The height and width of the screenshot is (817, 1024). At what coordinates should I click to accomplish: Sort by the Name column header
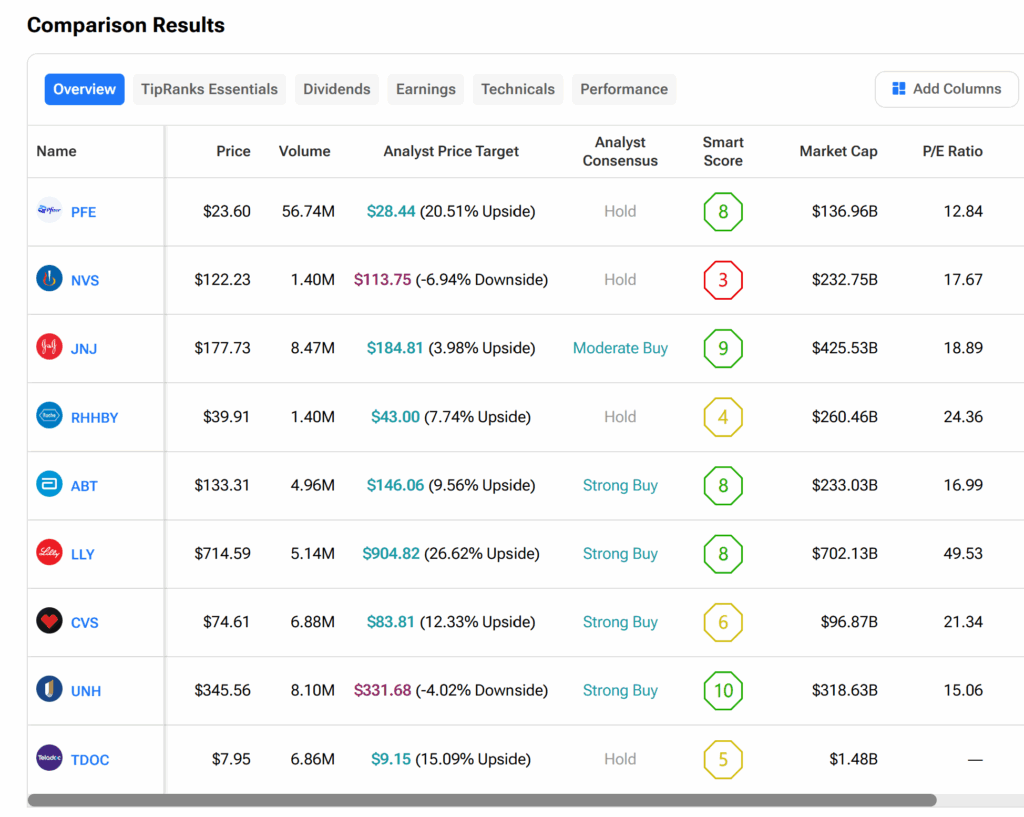[x=56, y=151]
